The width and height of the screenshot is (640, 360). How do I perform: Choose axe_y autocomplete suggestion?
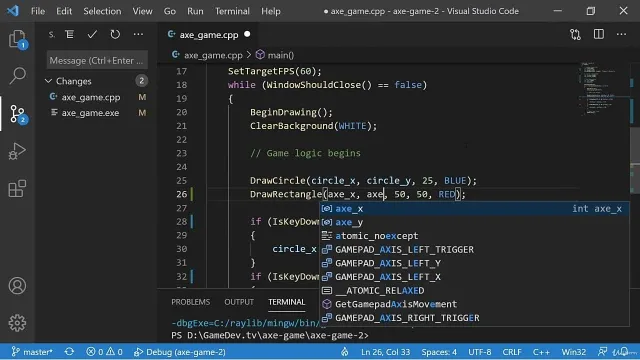(x=473, y=222)
